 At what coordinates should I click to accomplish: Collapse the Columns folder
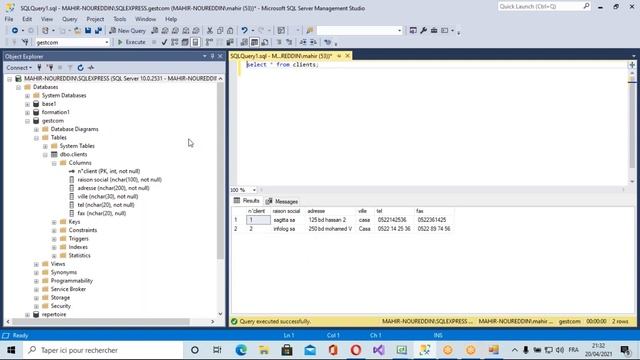54,163
